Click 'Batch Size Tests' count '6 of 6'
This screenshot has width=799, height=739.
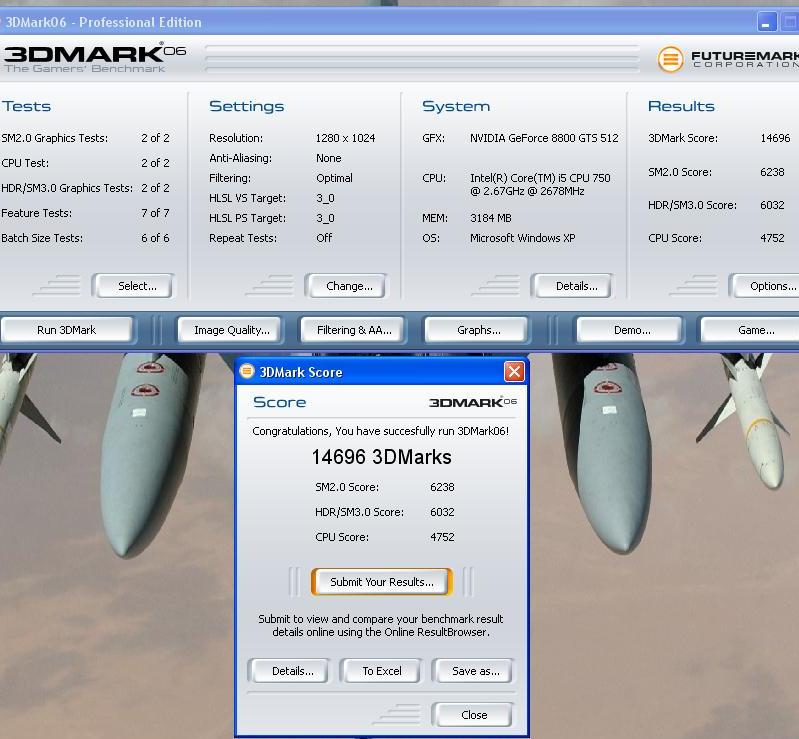155,238
